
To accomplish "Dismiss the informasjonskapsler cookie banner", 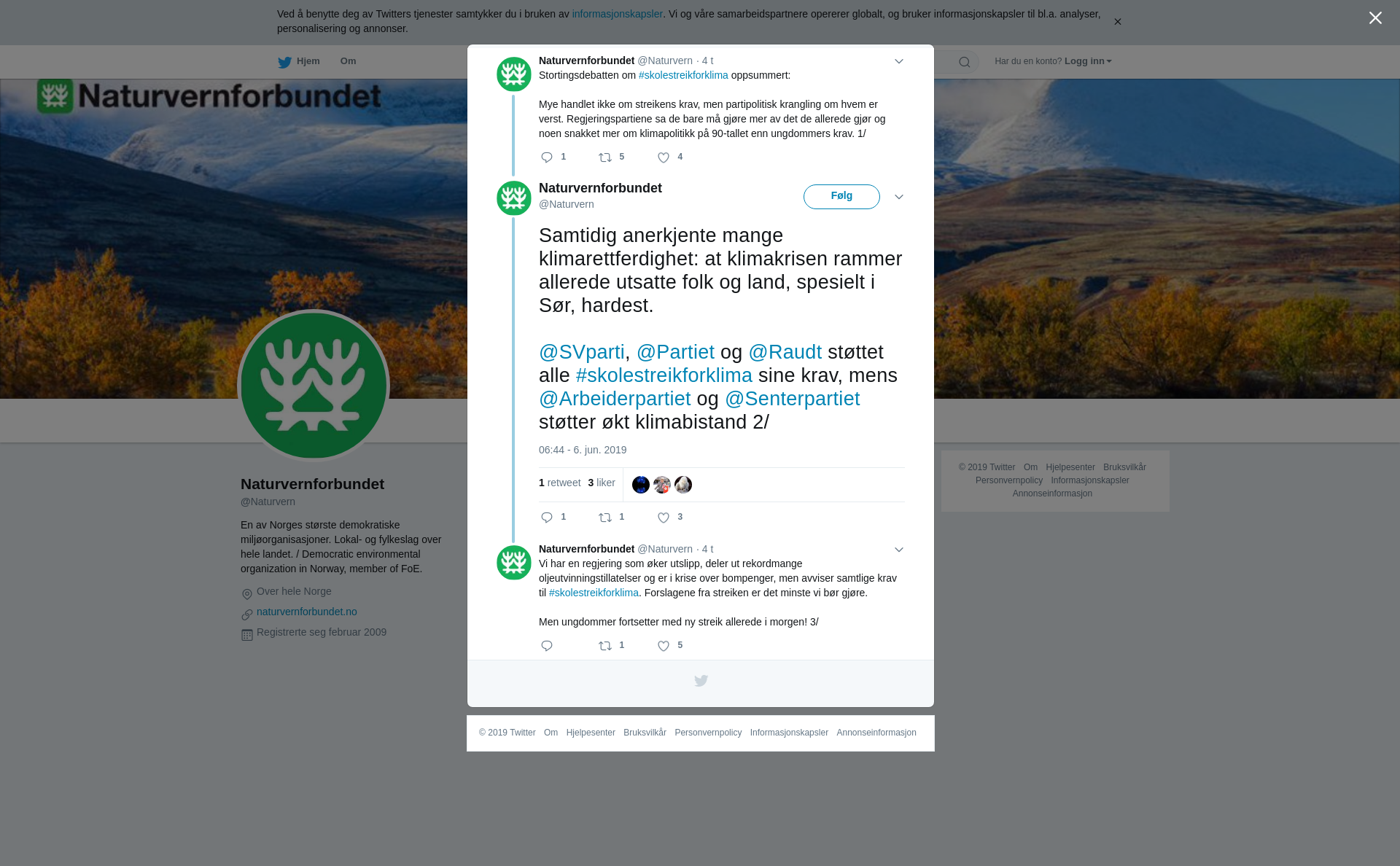I will tap(1117, 22).
